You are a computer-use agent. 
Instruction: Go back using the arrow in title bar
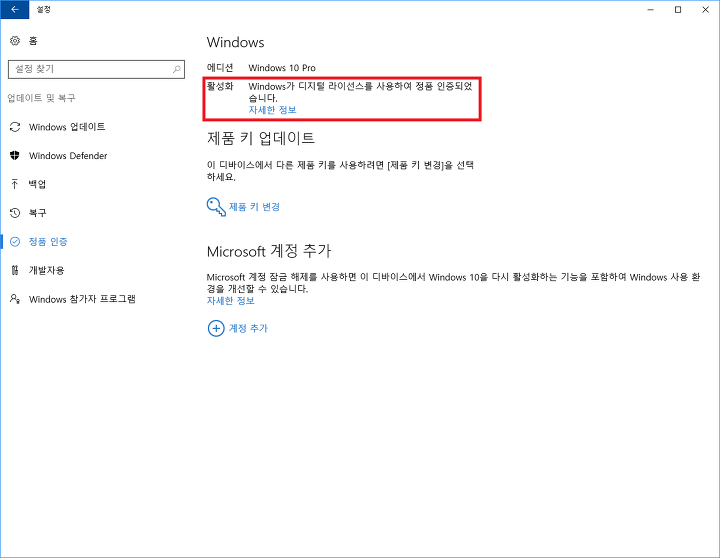(x=15, y=10)
